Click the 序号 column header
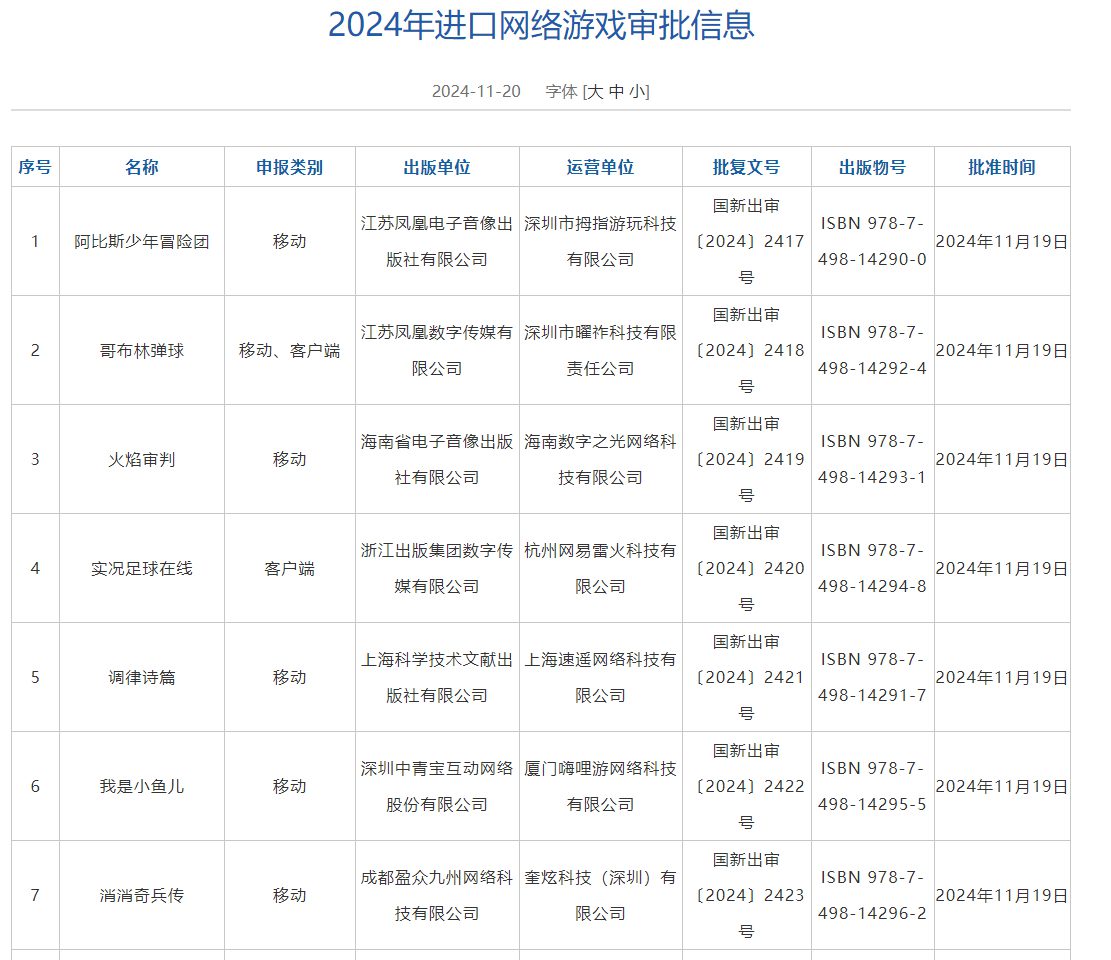This screenshot has width=1111, height=960. [x=35, y=167]
